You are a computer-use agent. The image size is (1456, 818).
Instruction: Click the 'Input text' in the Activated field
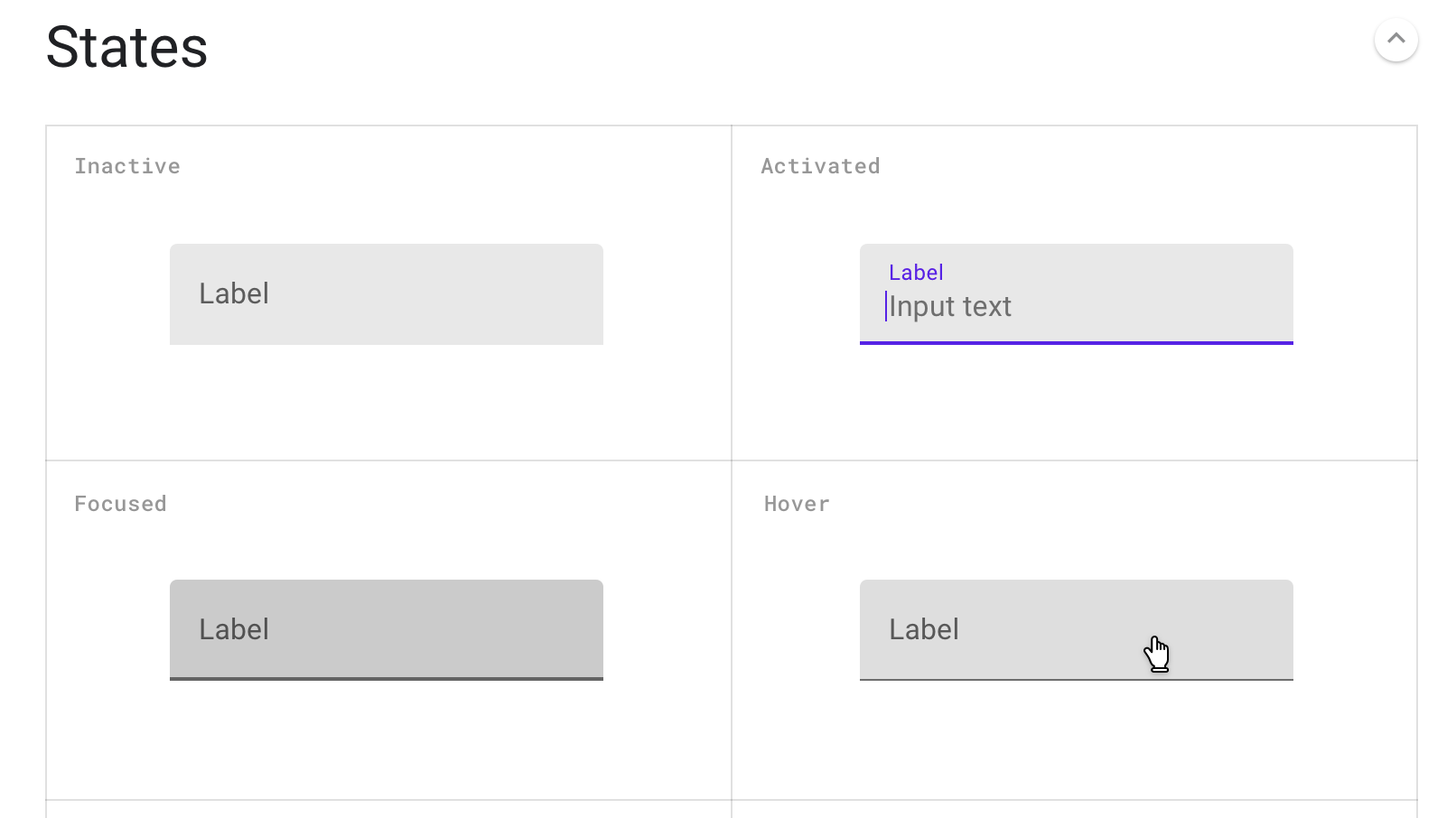(x=950, y=307)
